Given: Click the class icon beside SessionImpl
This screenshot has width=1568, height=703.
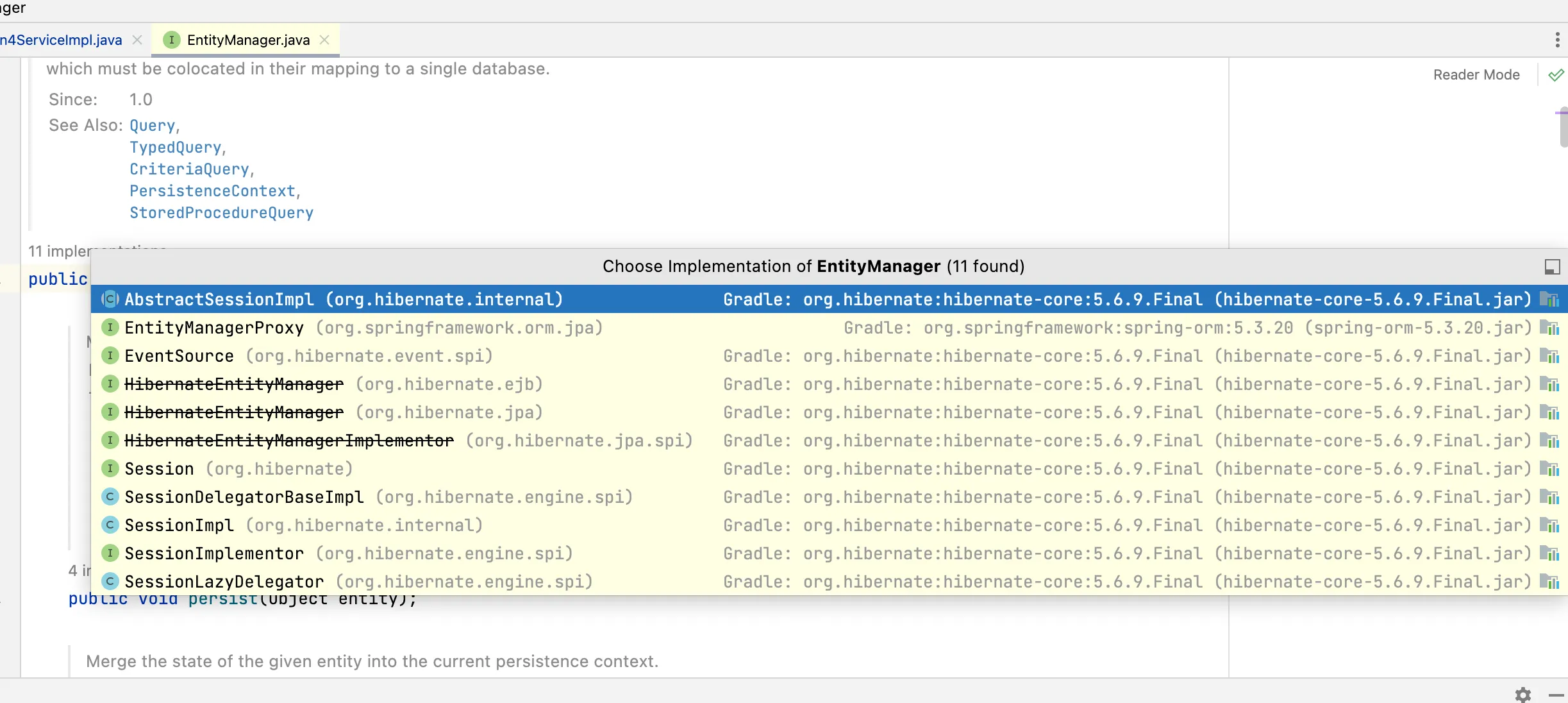Looking at the screenshot, I should (x=110, y=525).
